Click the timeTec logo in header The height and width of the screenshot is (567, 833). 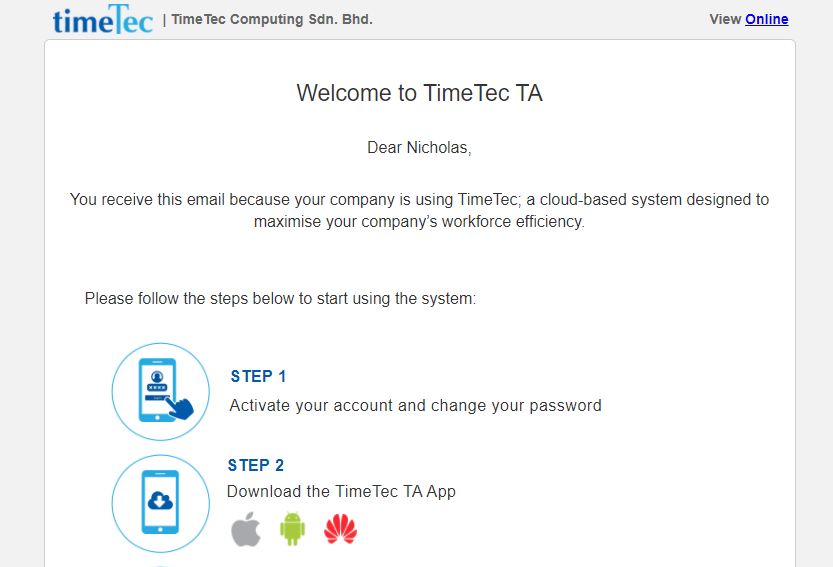103,20
